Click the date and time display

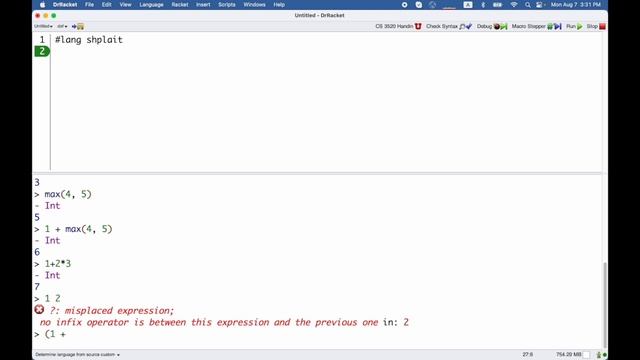point(576,4)
